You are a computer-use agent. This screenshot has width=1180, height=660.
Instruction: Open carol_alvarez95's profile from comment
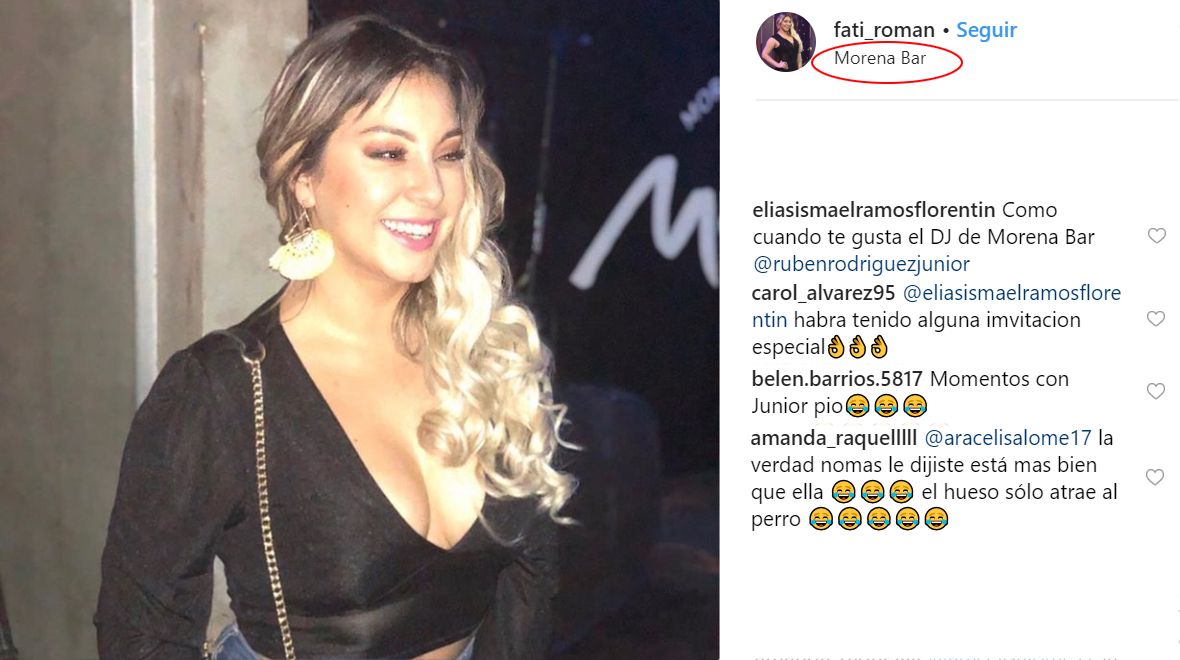tap(823, 293)
